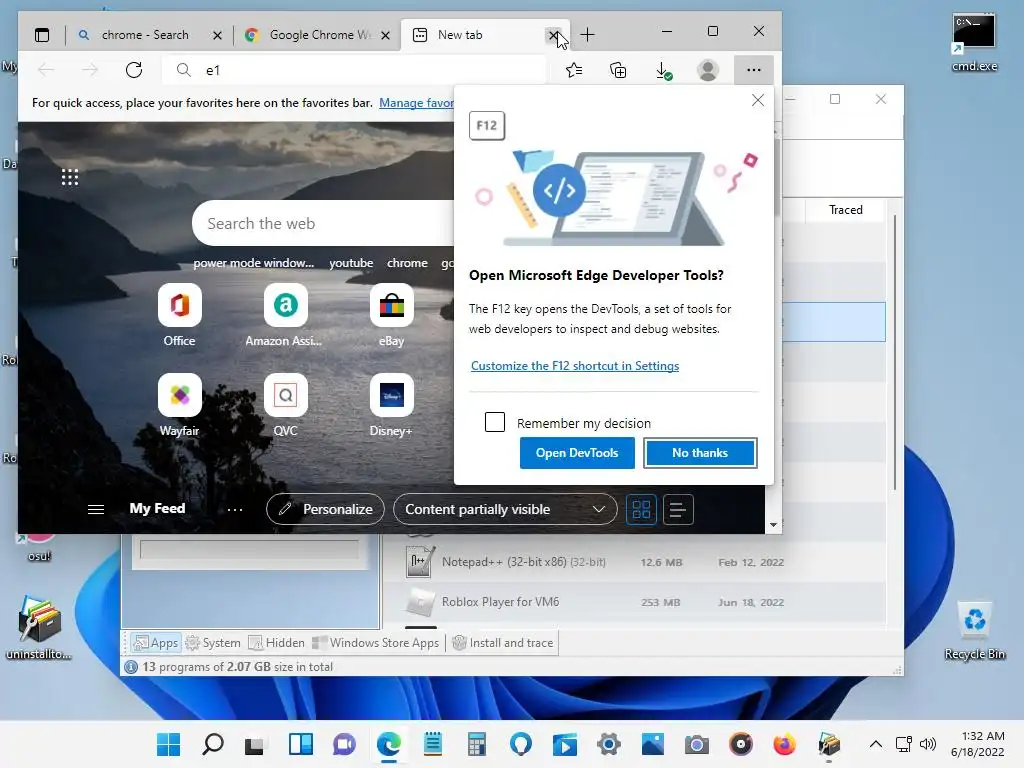
Task: Open the volume control in system tray
Action: click(x=927, y=744)
